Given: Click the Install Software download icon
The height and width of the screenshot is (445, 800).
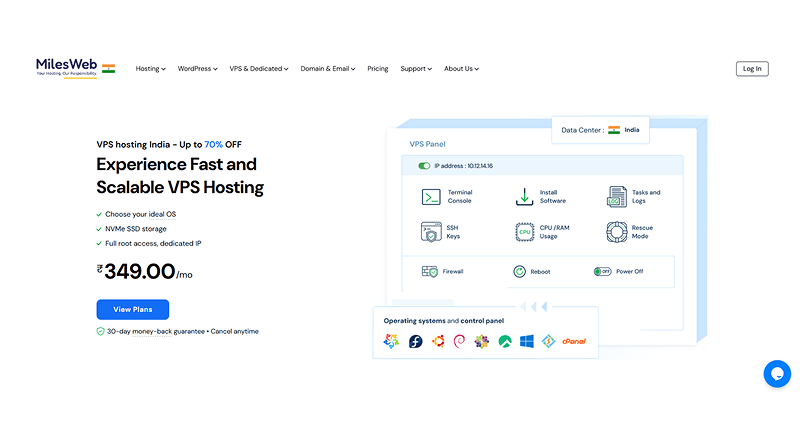Looking at the screenshot, I should coord(524,197).
